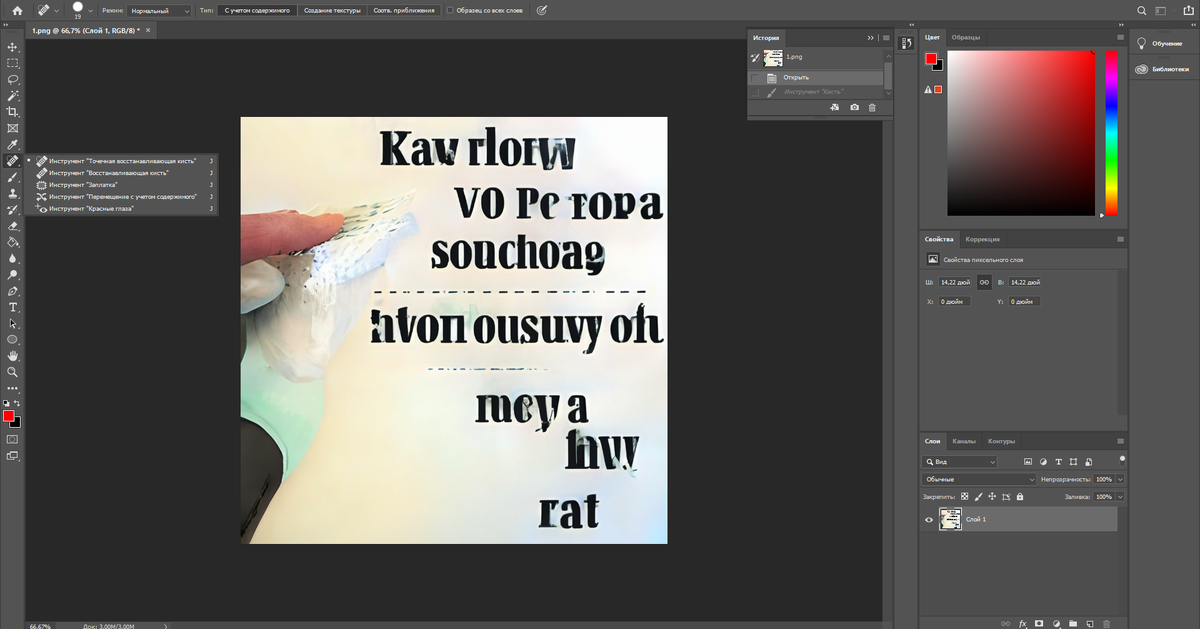Toggle lock image pixels brush icon

pos(978,496)
